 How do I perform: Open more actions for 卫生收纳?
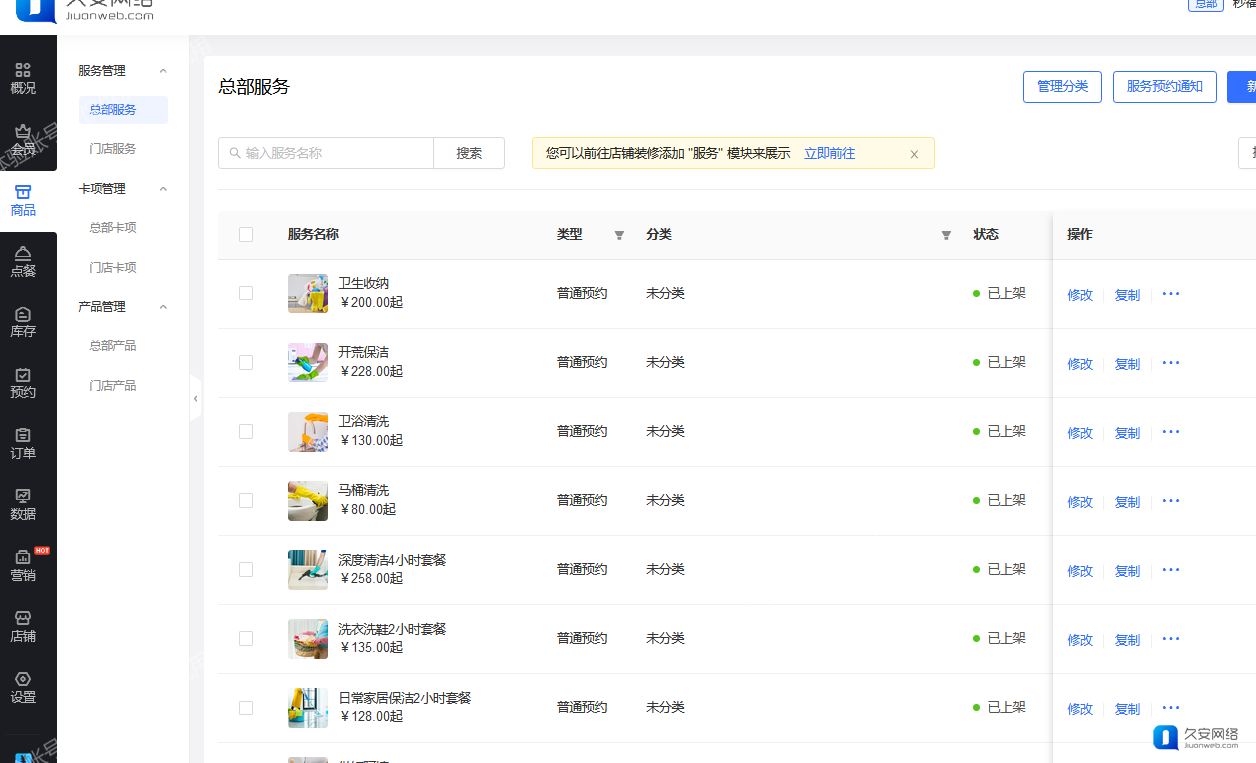(1171, 294)
